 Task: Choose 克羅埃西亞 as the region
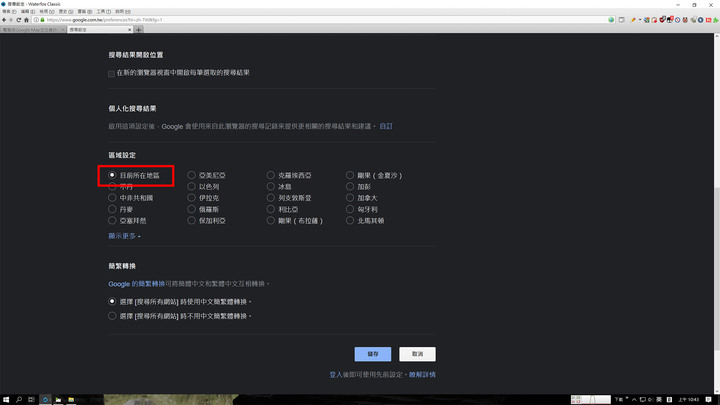tap(270, 175)
